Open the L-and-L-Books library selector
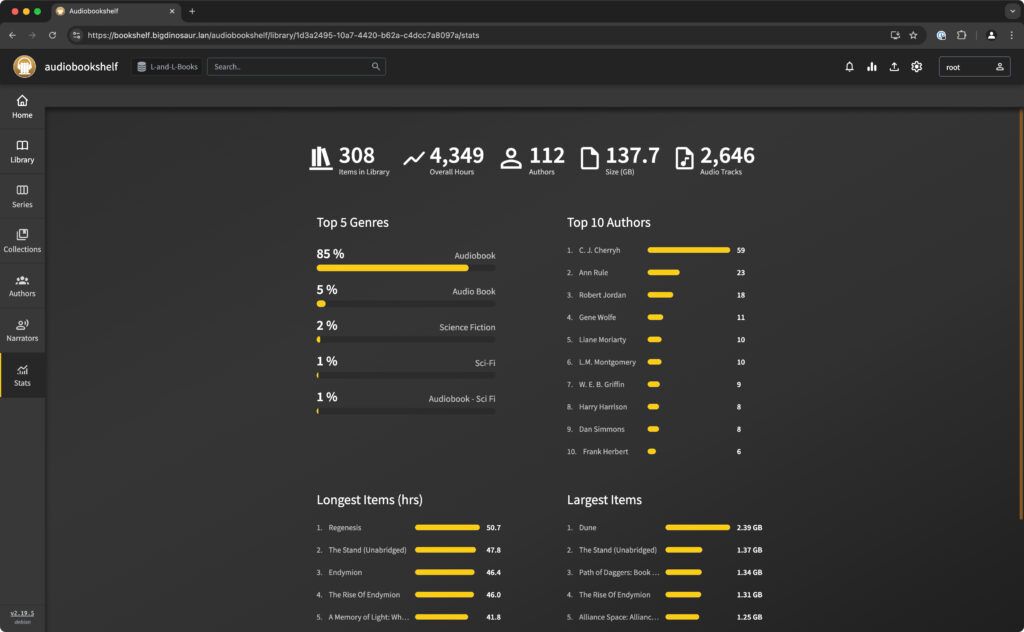 [167, 67]
